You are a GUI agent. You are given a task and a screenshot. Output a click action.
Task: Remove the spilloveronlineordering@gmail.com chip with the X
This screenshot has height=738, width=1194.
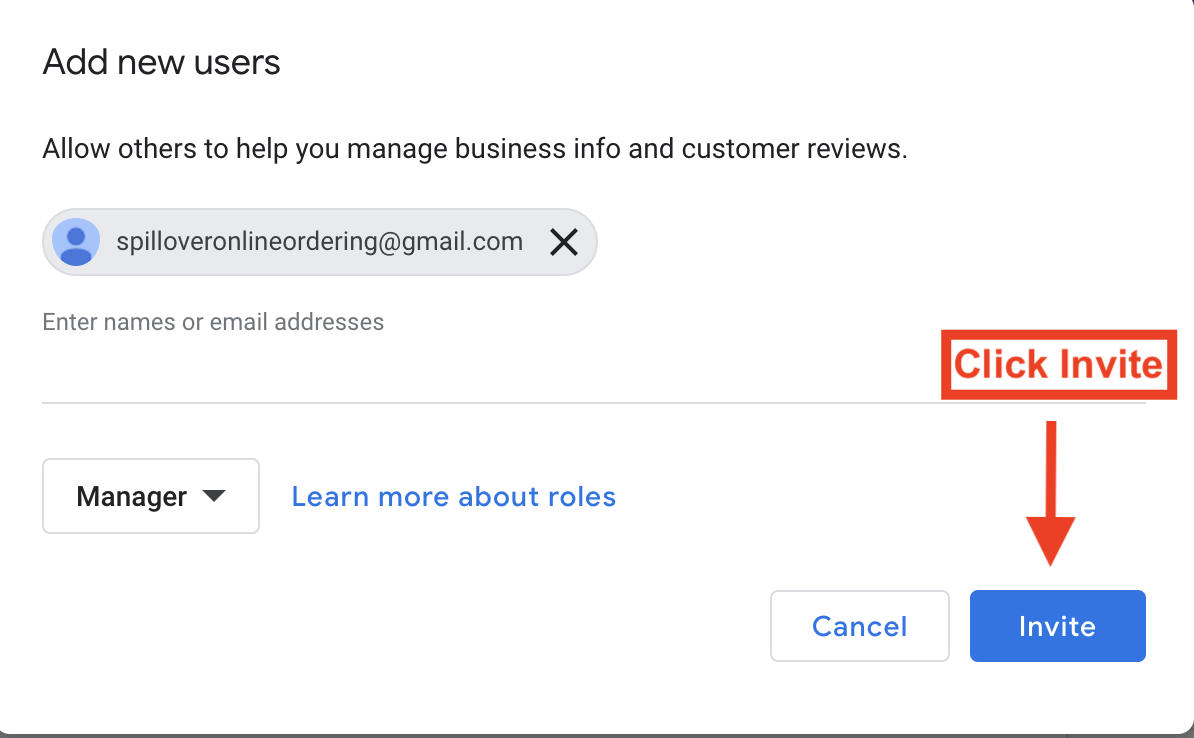[563, 242]
